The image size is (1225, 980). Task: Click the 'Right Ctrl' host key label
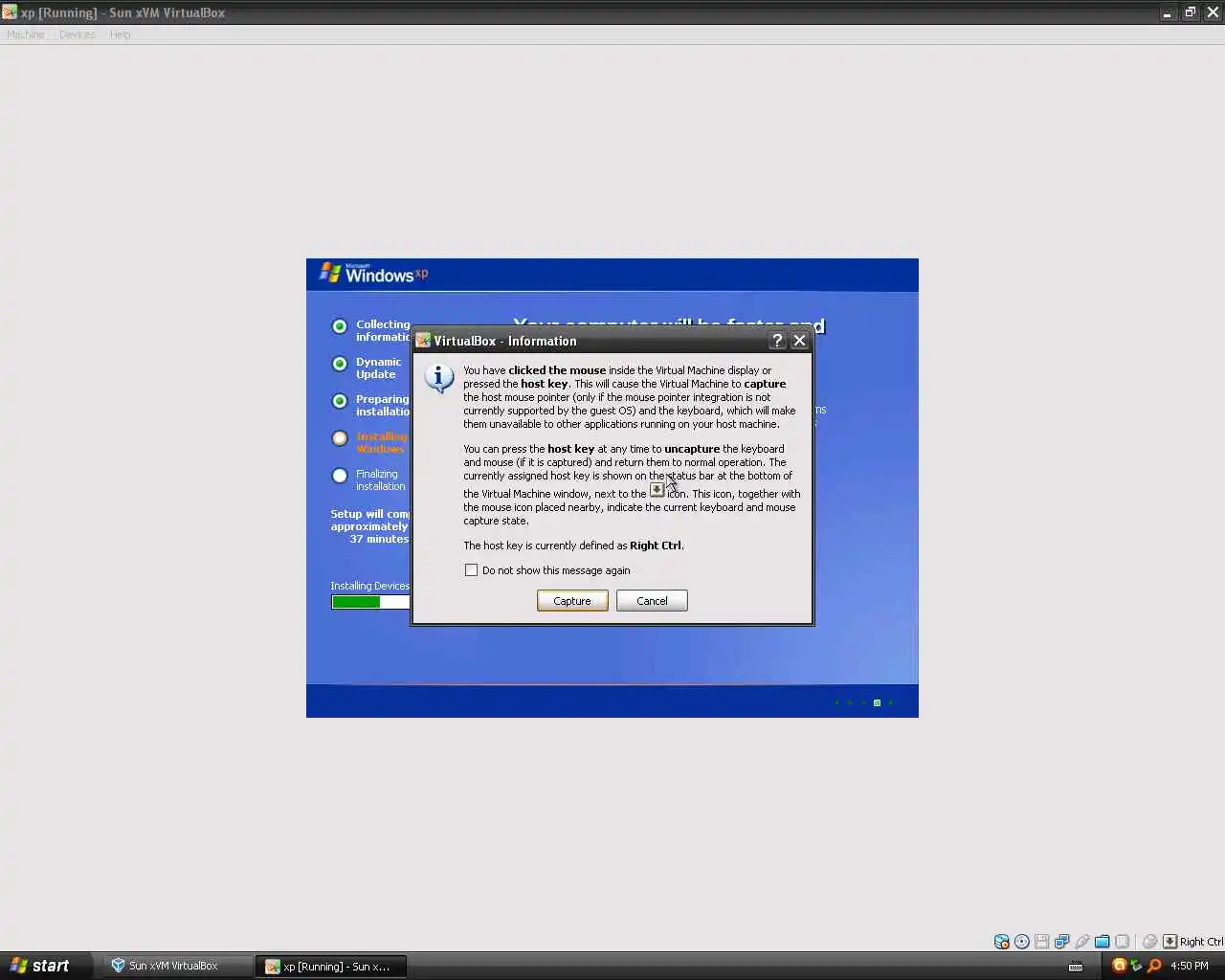1201,942
